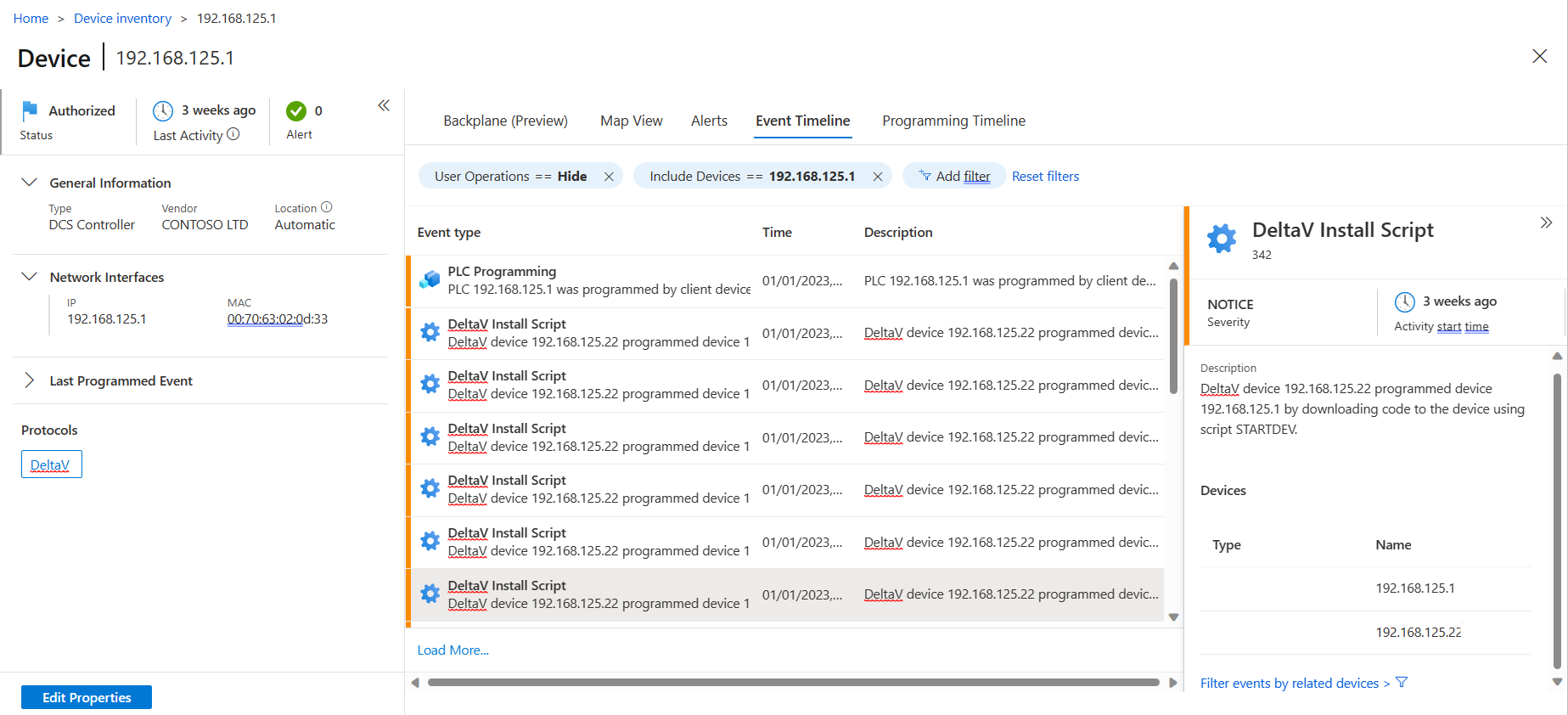Collapse the left device details pane
Viewport: 1568px width, 715px height.
click(x=384, y=105)
